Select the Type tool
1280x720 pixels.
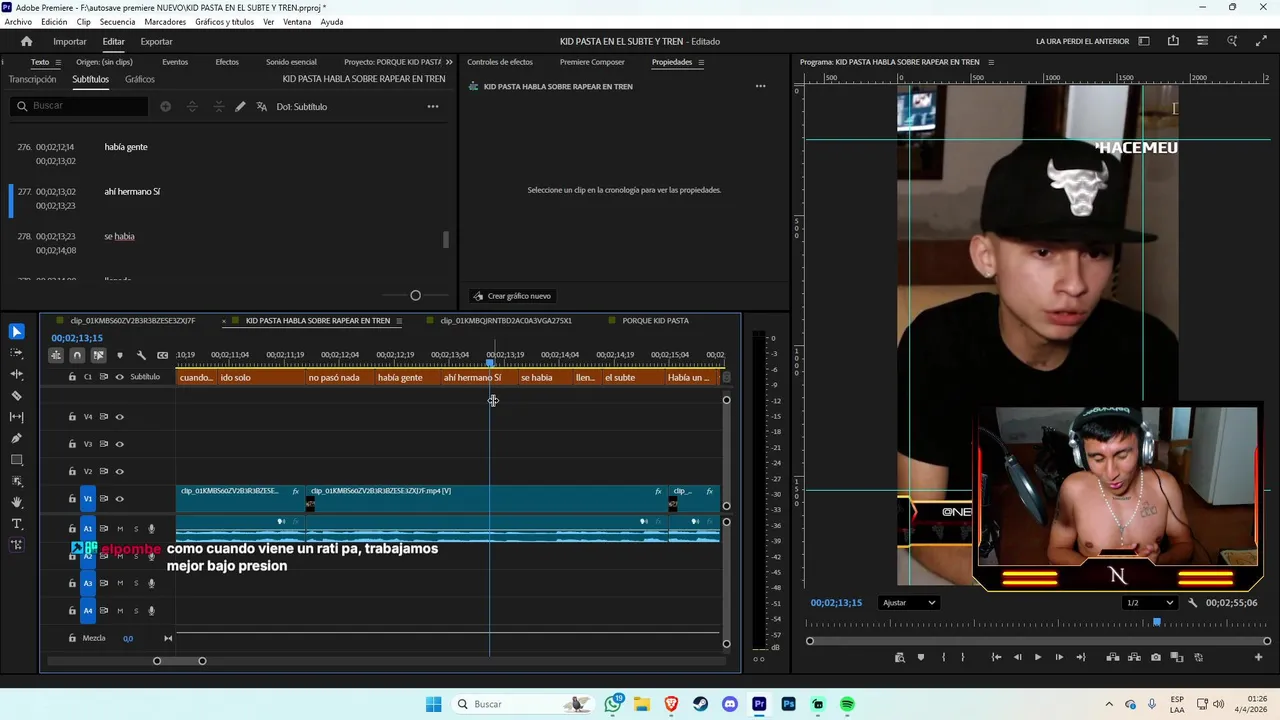point(16,524)
